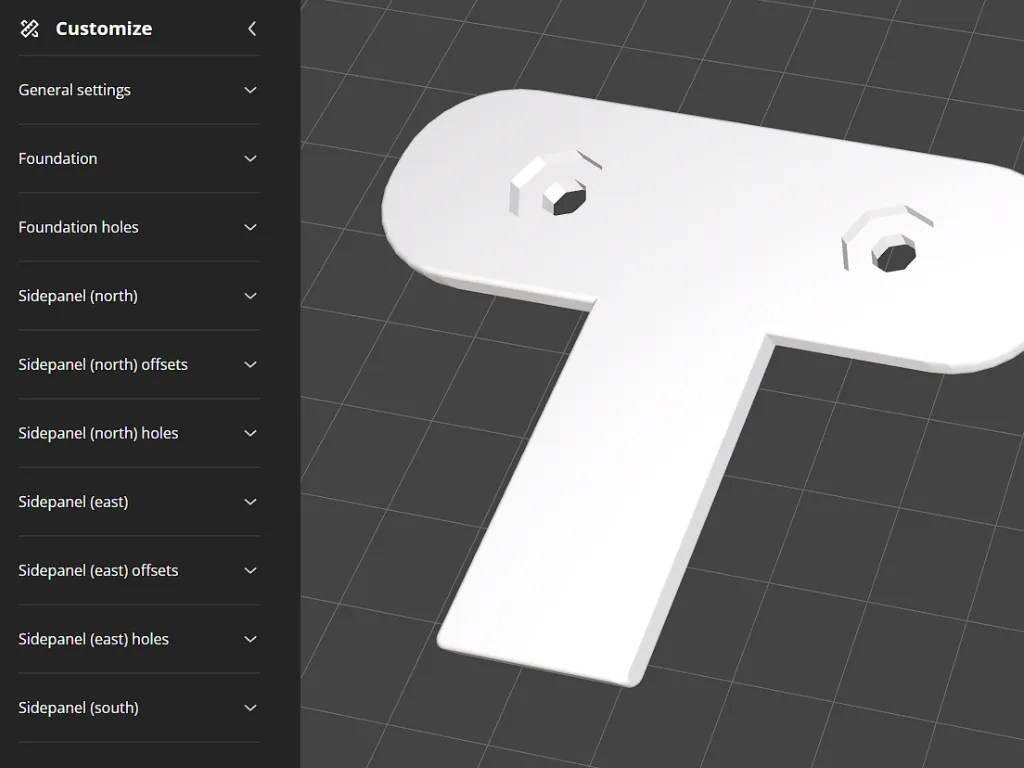Expand the Foundation section chevron
The width and height of the screenshot is (1024, 768).
(250, 159)
